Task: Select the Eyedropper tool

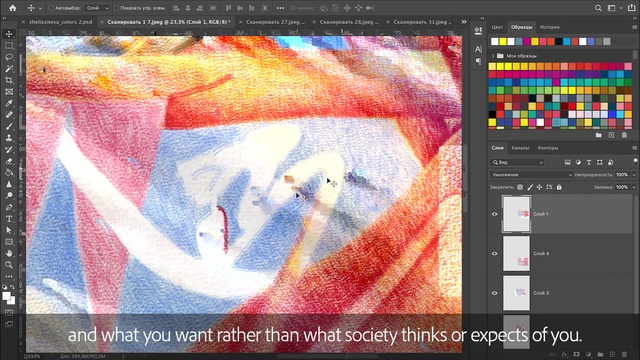Action: click(x=9, y=103)
